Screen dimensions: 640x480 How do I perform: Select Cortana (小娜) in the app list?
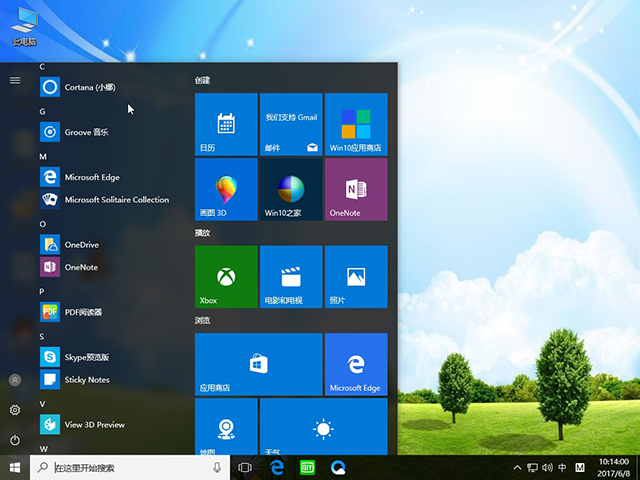[90, 87]
